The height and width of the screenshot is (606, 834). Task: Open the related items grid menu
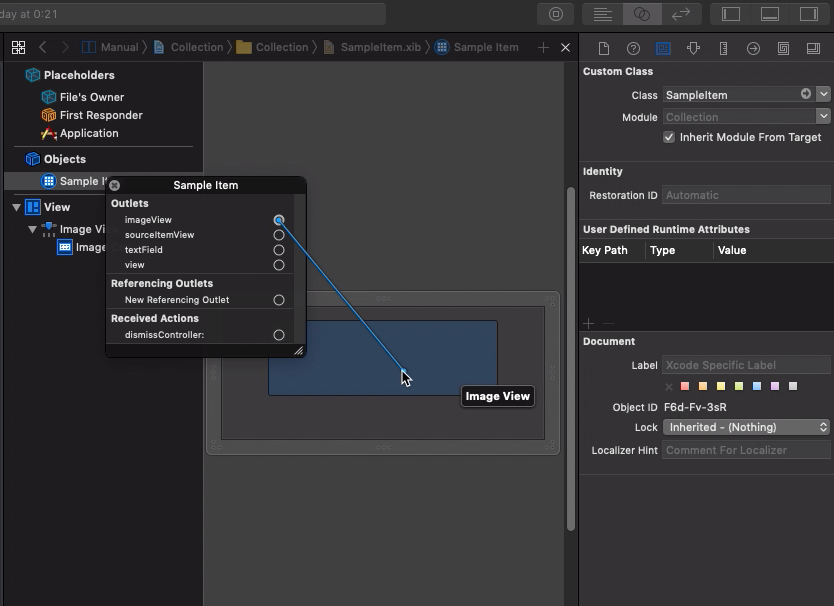18,47
